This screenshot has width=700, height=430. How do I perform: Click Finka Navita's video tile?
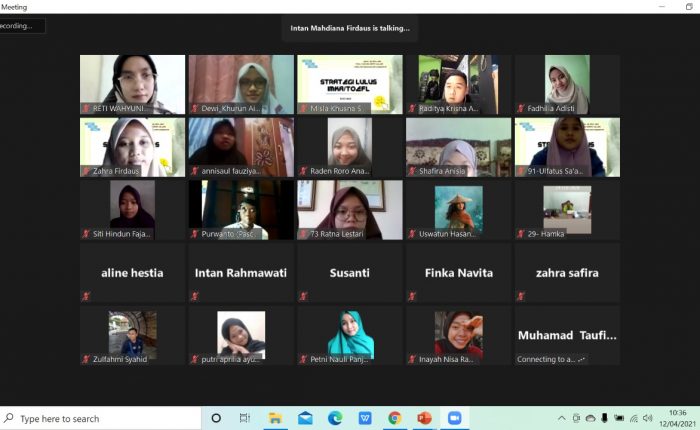458,272
